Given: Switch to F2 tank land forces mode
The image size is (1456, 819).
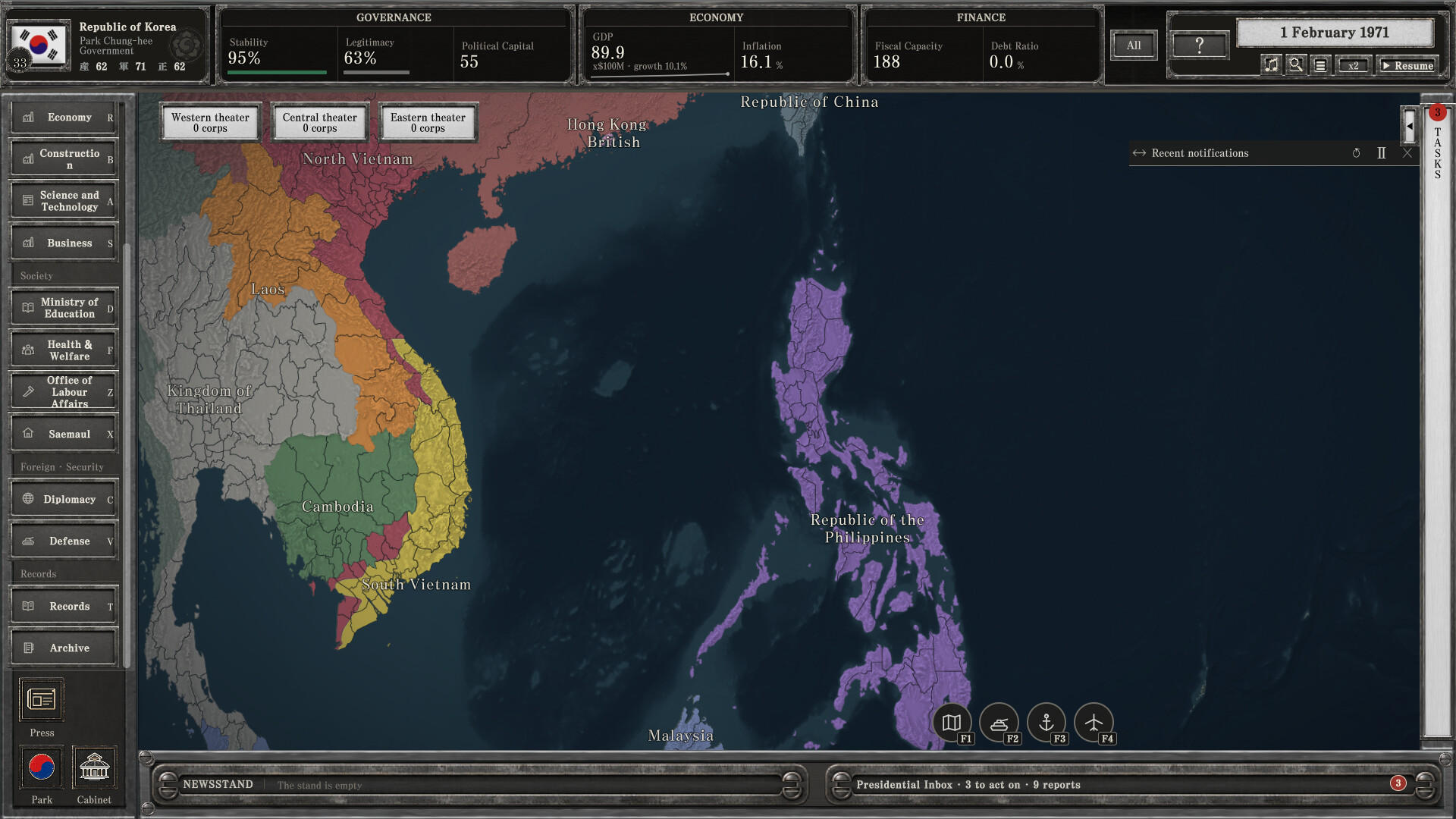Looking at the screenshot, I should (x=999, y=723).
